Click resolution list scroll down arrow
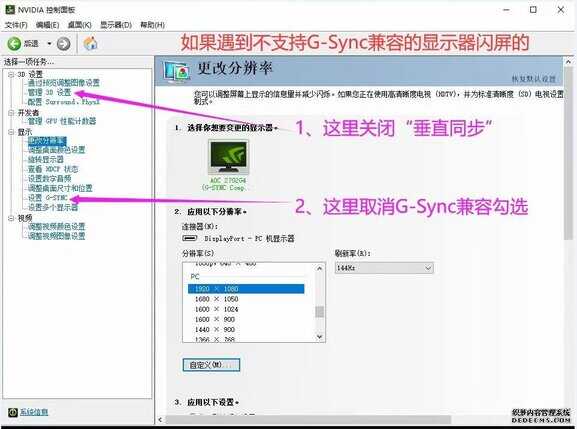This screenshot has height=429, width=577. (x=319, y=337)
